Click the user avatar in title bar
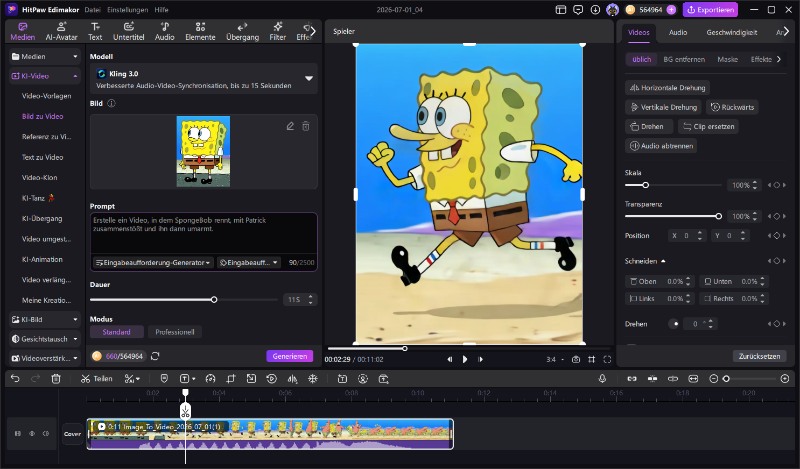Viewport: 800px width, 469px height. tap(612, 10)
